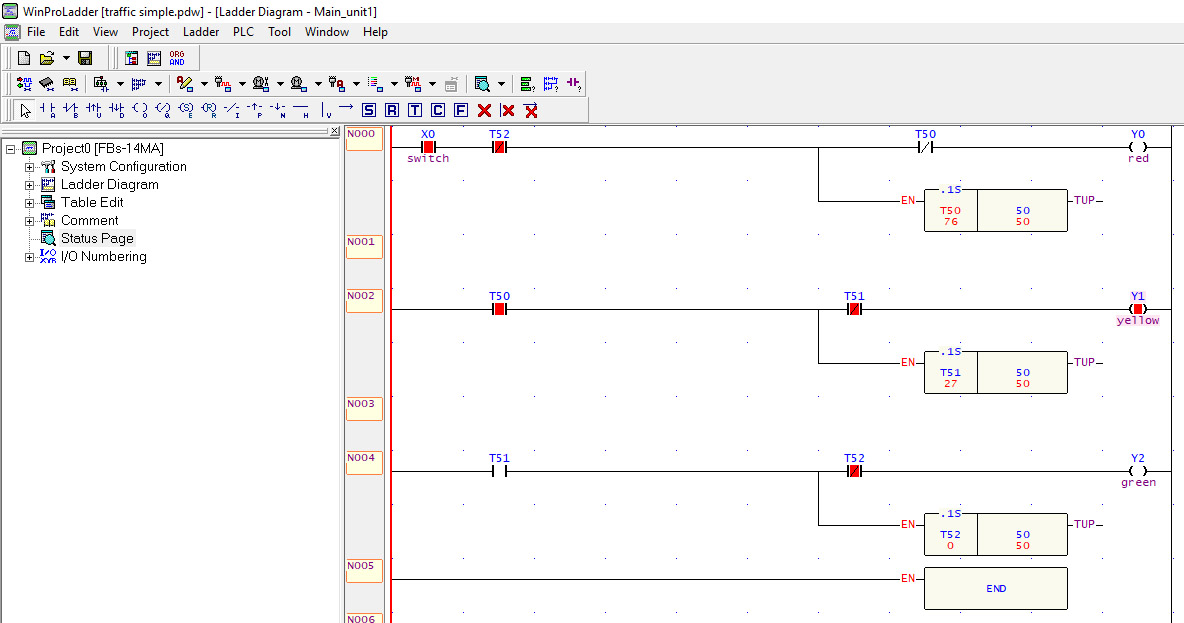
Task: Open the ORG AND instruction view icon
Action: (176, 57)
